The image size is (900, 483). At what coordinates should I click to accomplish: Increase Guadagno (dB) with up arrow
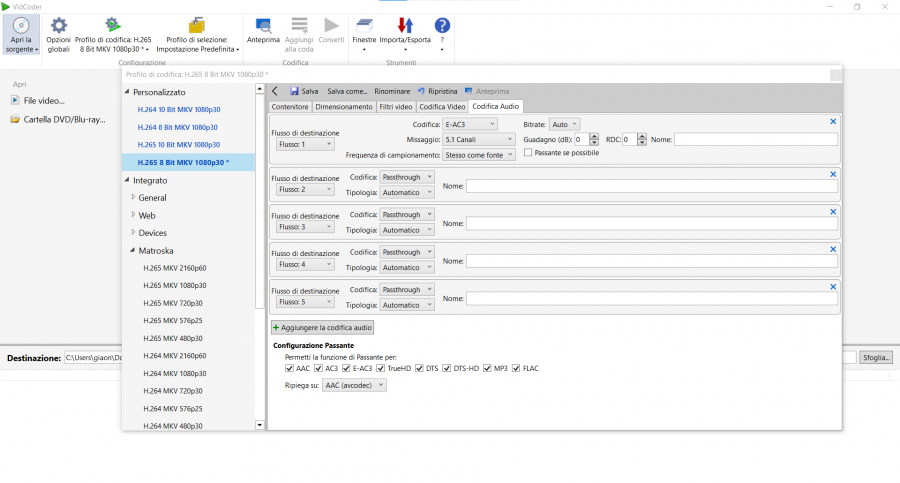tap(594, 136)
